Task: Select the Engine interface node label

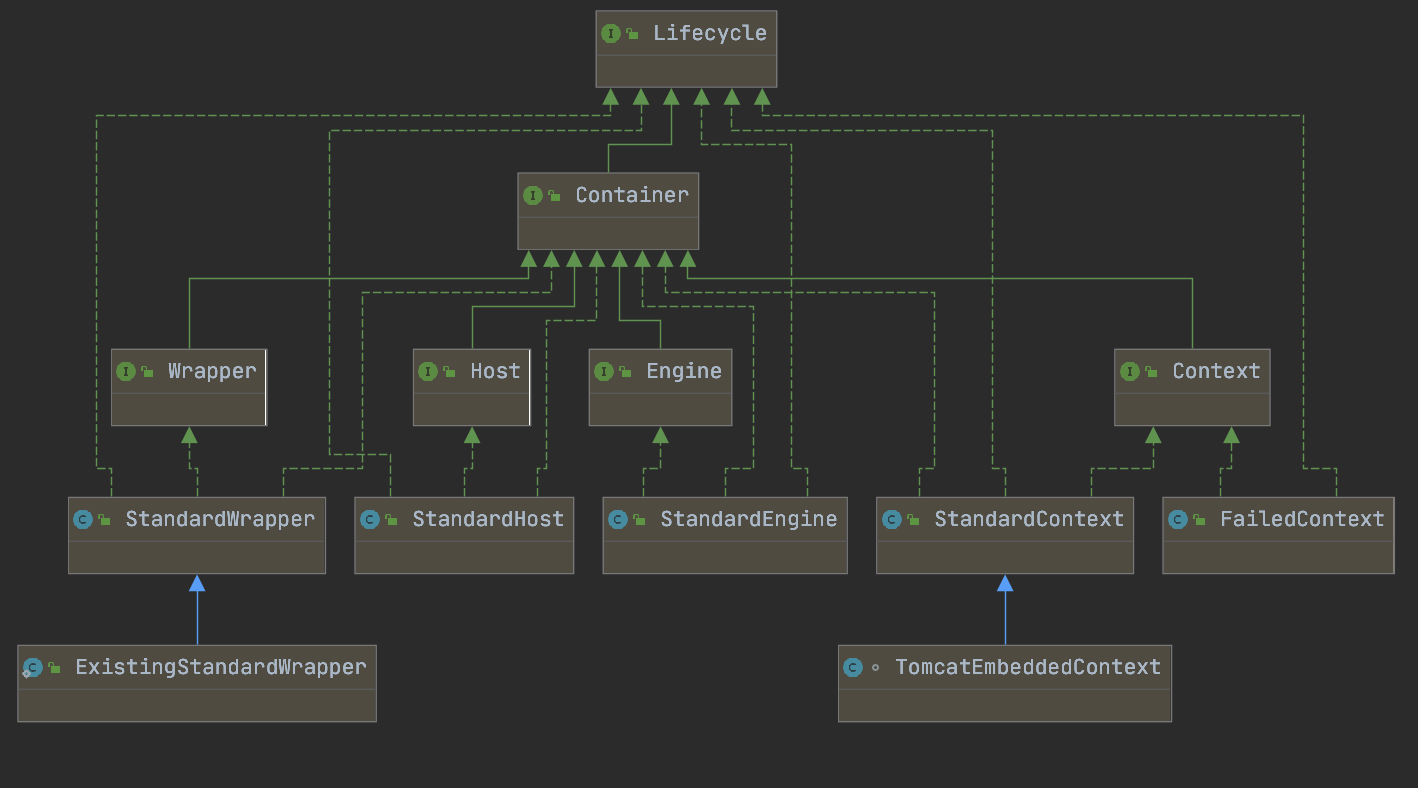Action: (683, 371)
